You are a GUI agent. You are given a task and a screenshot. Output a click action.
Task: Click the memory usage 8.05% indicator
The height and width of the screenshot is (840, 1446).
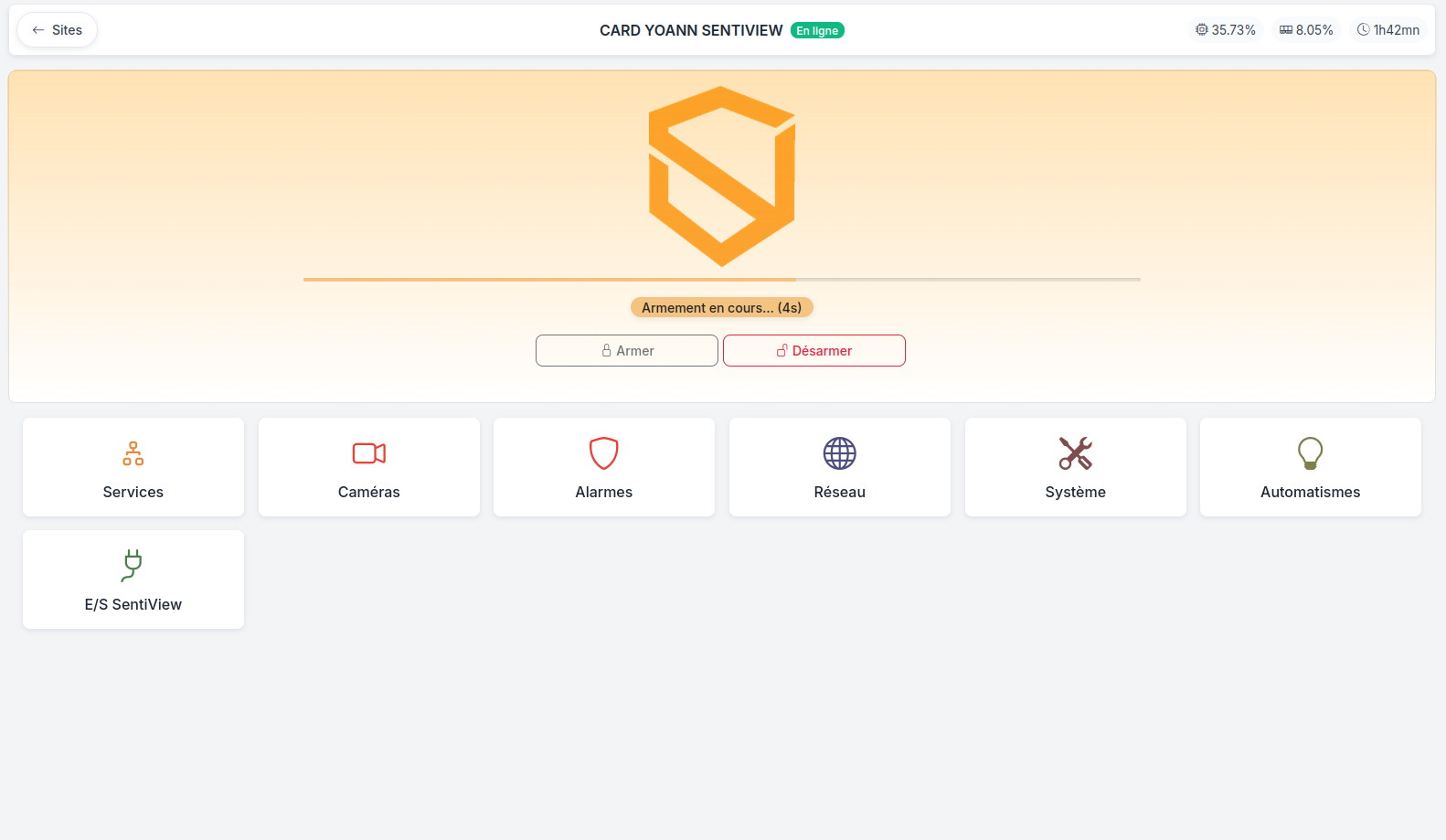pyautogui.click(x=1306, y=30)
